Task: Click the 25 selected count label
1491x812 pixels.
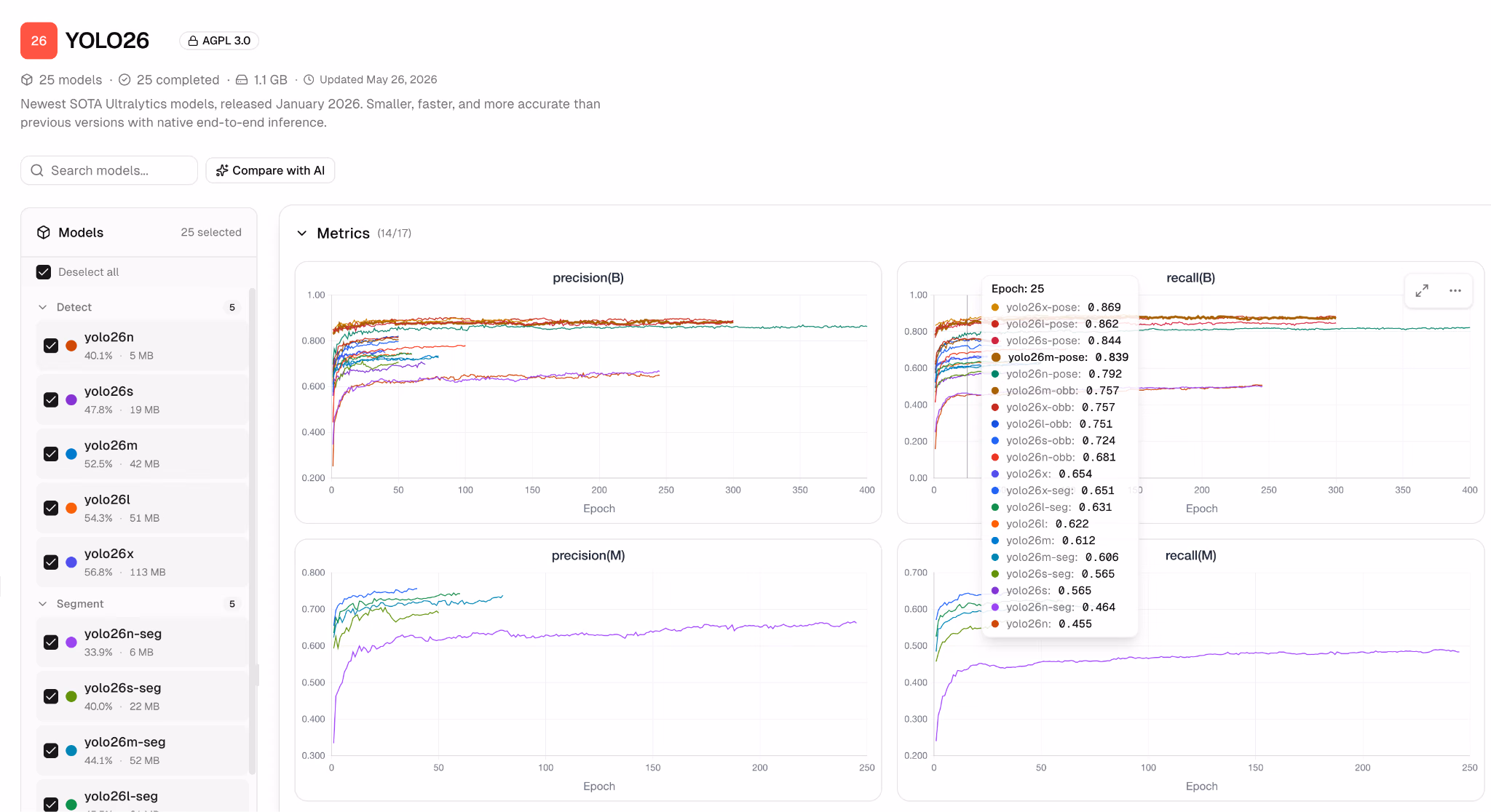Action: 211,232
